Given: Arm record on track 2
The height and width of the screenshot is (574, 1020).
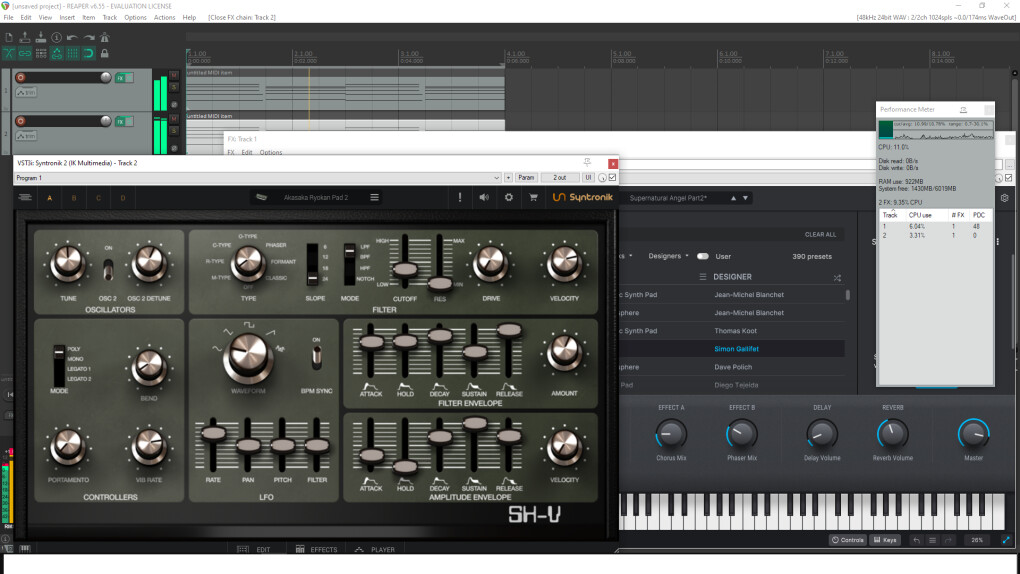Looking at the screenshot, I should (21, 121).
